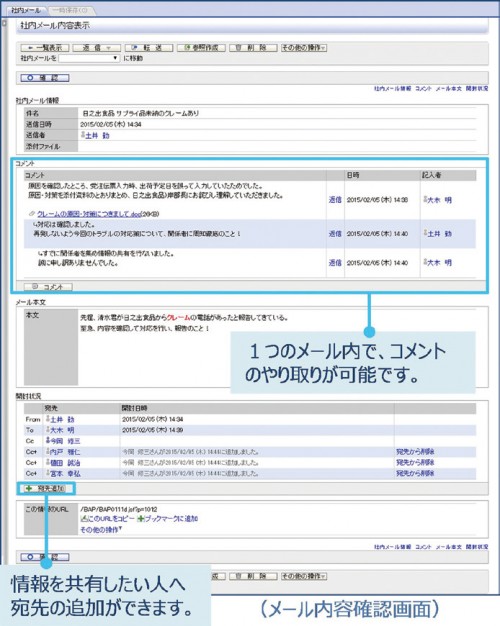
Task: Jump to メール本文 anchor link at top right
Action: [448, 89]
